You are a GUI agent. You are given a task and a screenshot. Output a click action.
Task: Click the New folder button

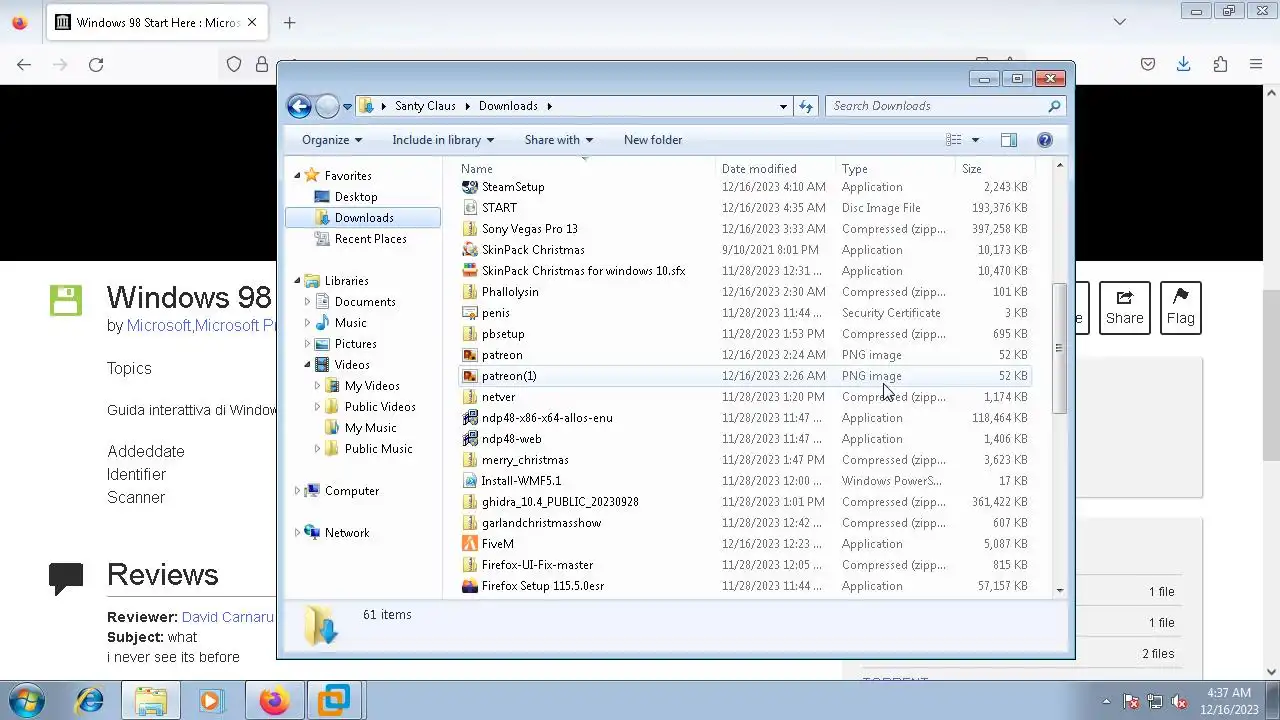(653, 140)
